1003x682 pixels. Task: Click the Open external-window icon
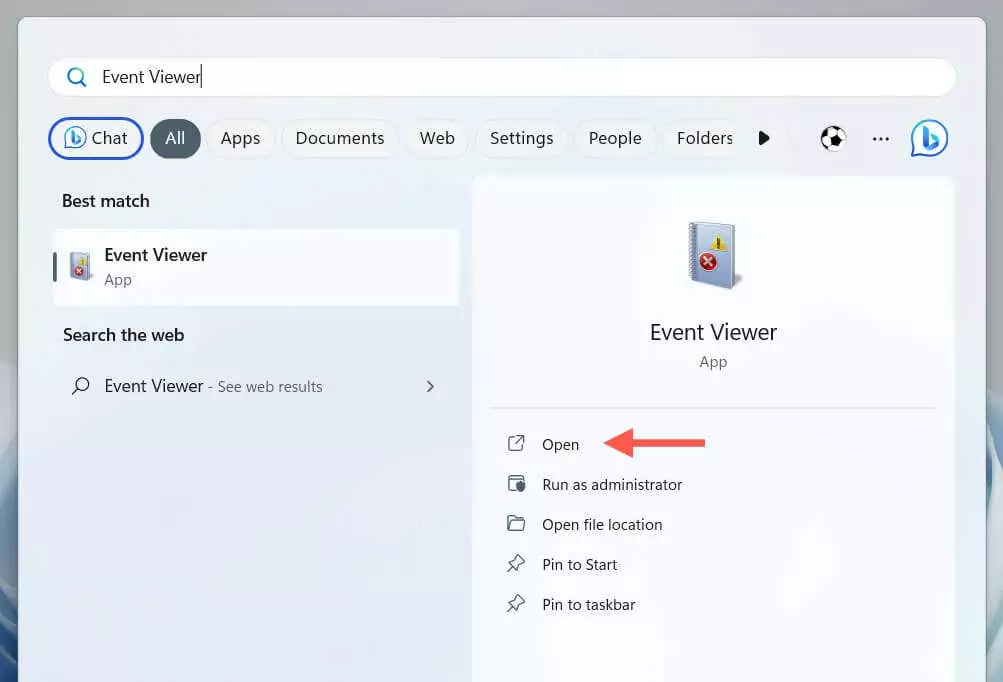coord(516,443)
